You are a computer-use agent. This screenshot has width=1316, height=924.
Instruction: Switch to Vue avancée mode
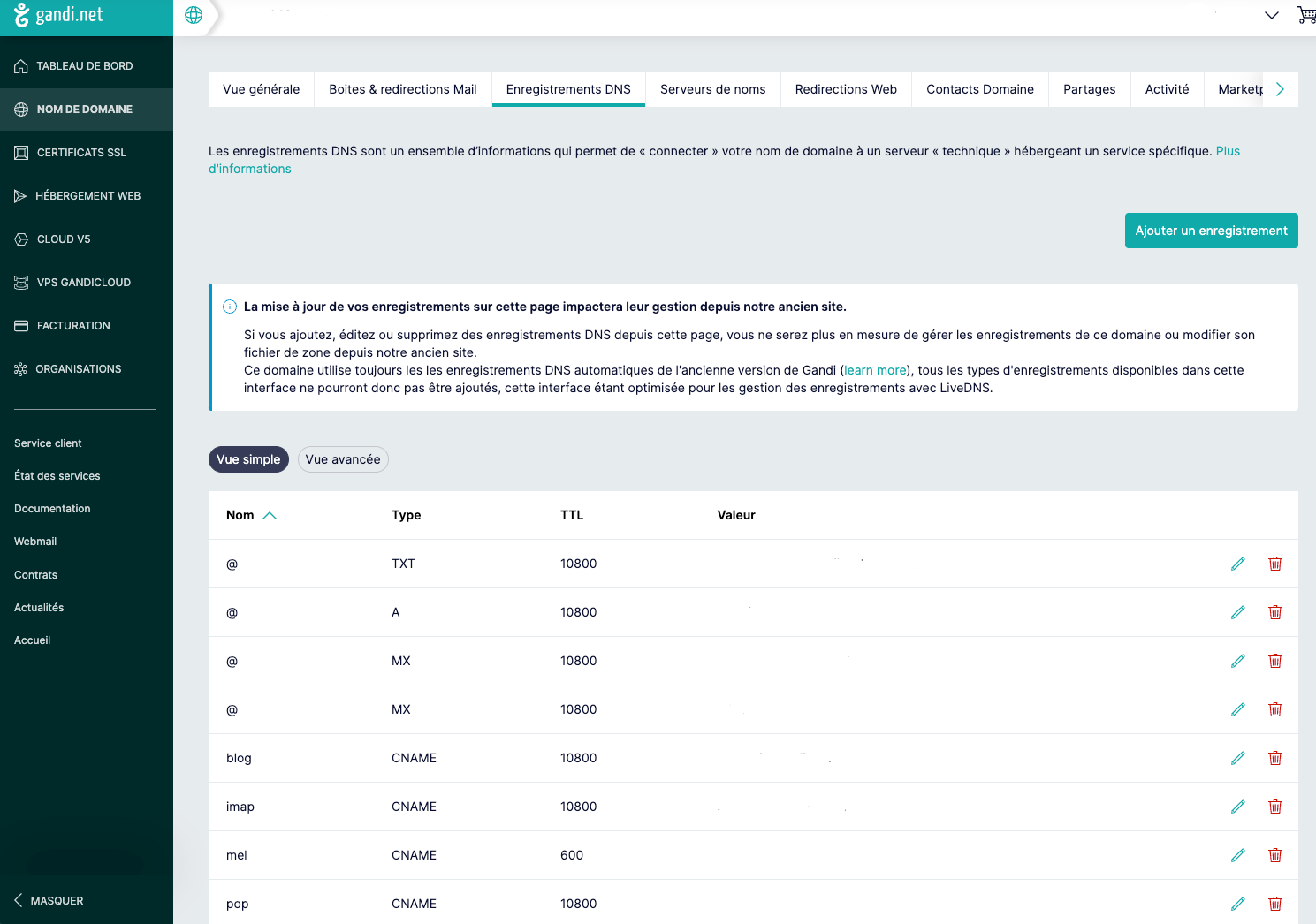pyautogui.click(x=343, y=459)
